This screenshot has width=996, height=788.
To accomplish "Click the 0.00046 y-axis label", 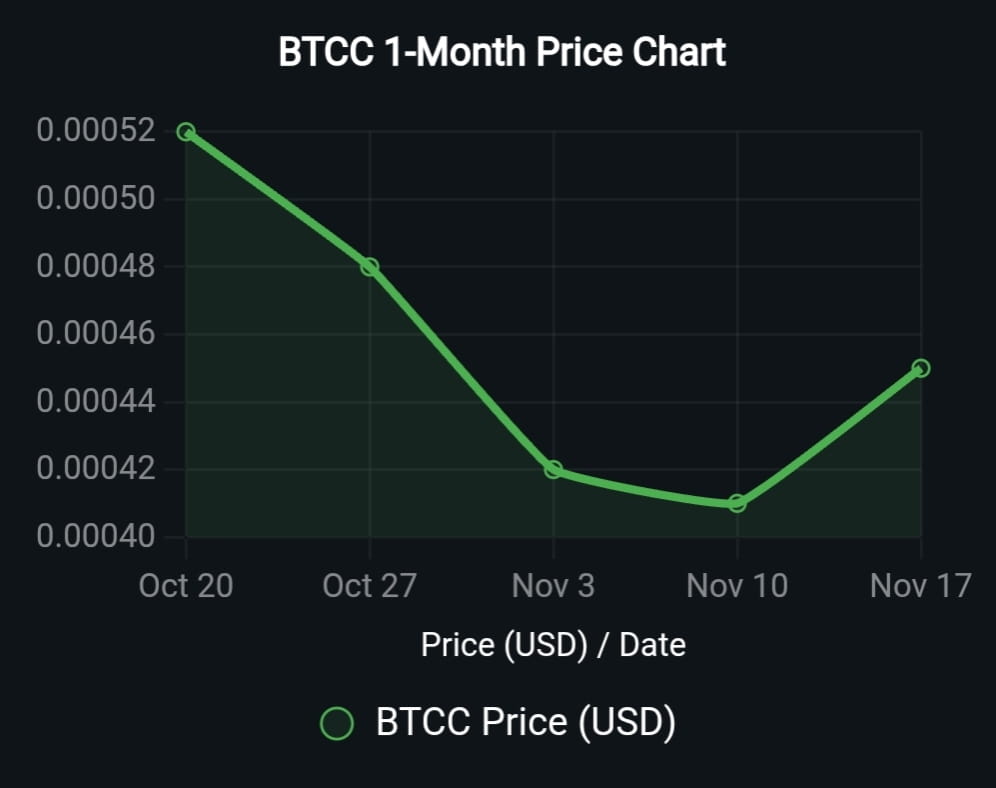I will 96,333.
